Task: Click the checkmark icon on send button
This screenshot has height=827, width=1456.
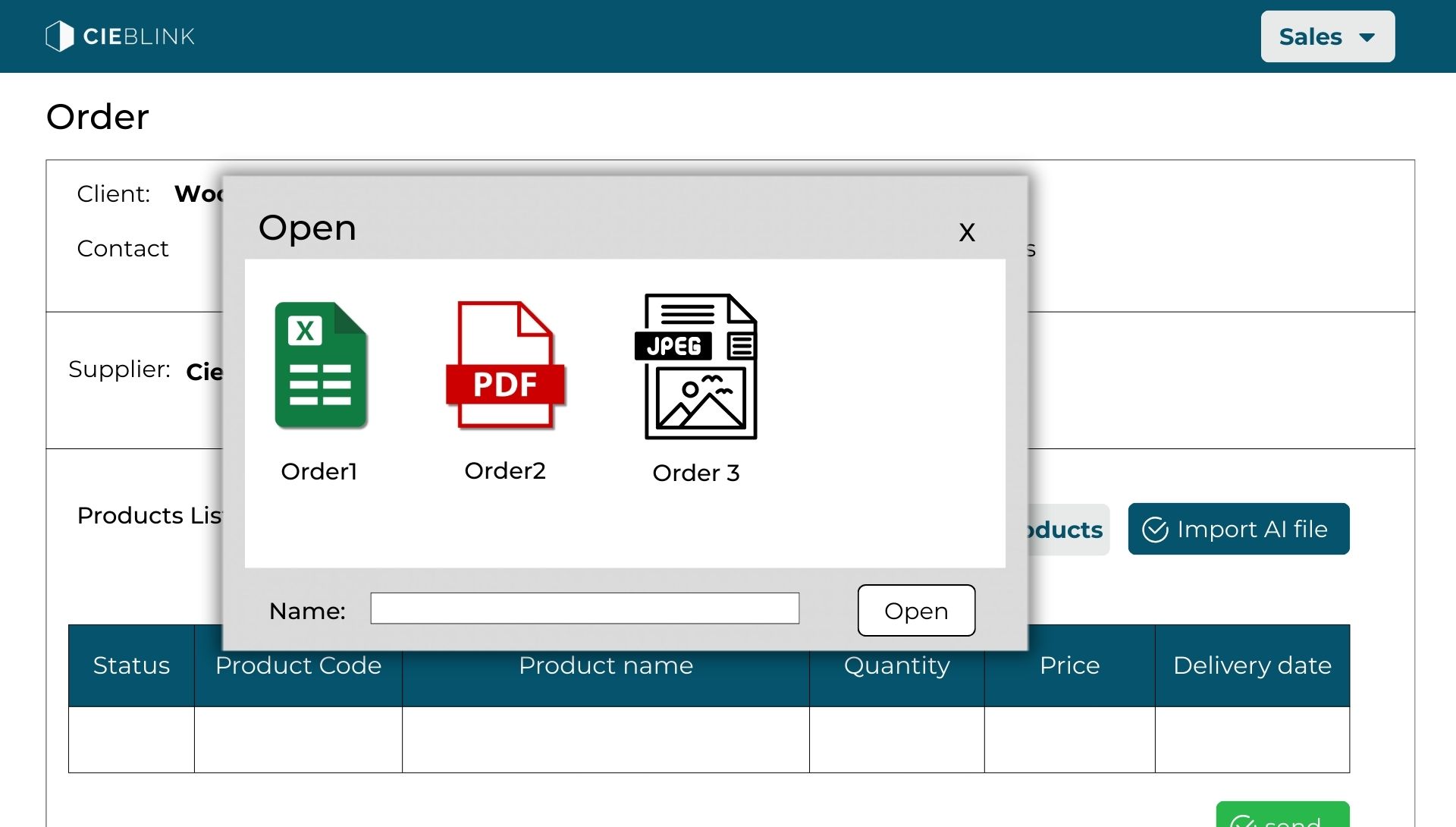Action: tap(1242, 821)
